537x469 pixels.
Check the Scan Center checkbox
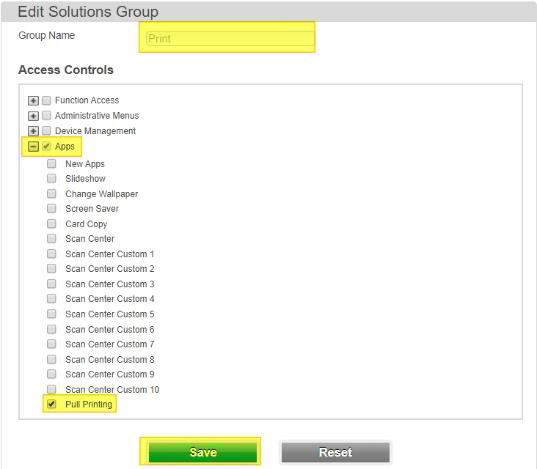point(52,238)
